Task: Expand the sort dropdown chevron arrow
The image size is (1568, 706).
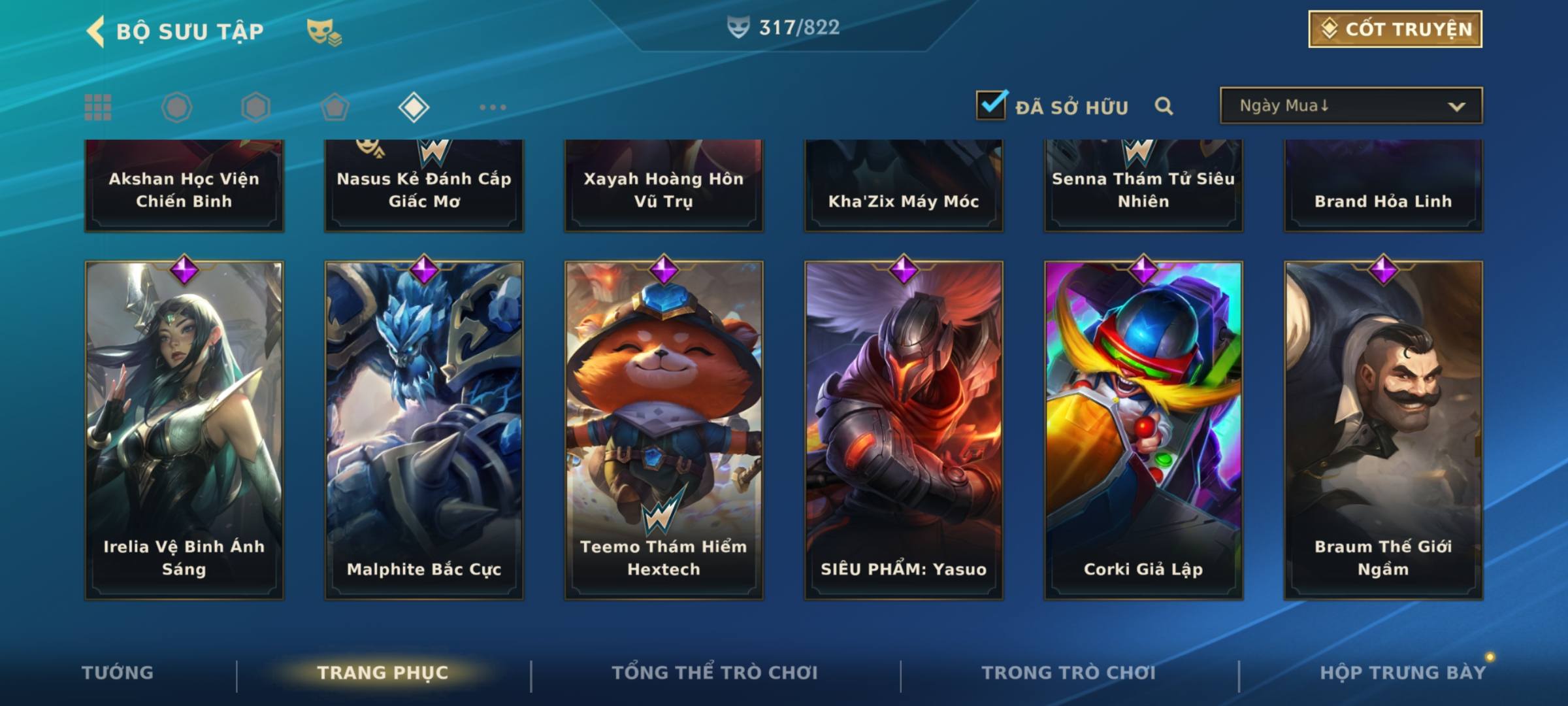Action: [1456, 107]
